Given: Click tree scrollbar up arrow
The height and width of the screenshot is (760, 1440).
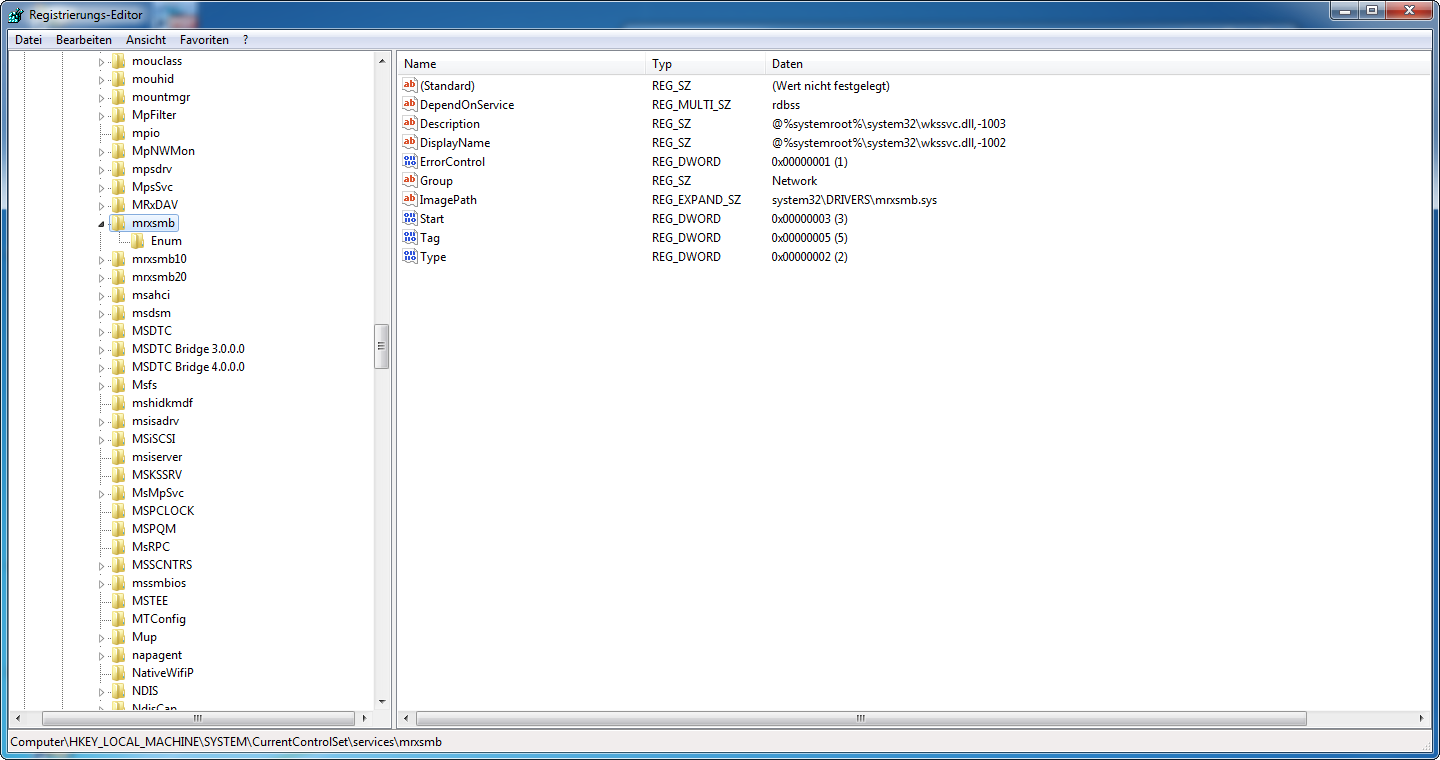Looking at the screenshot, I should click(x=382, y=61).
